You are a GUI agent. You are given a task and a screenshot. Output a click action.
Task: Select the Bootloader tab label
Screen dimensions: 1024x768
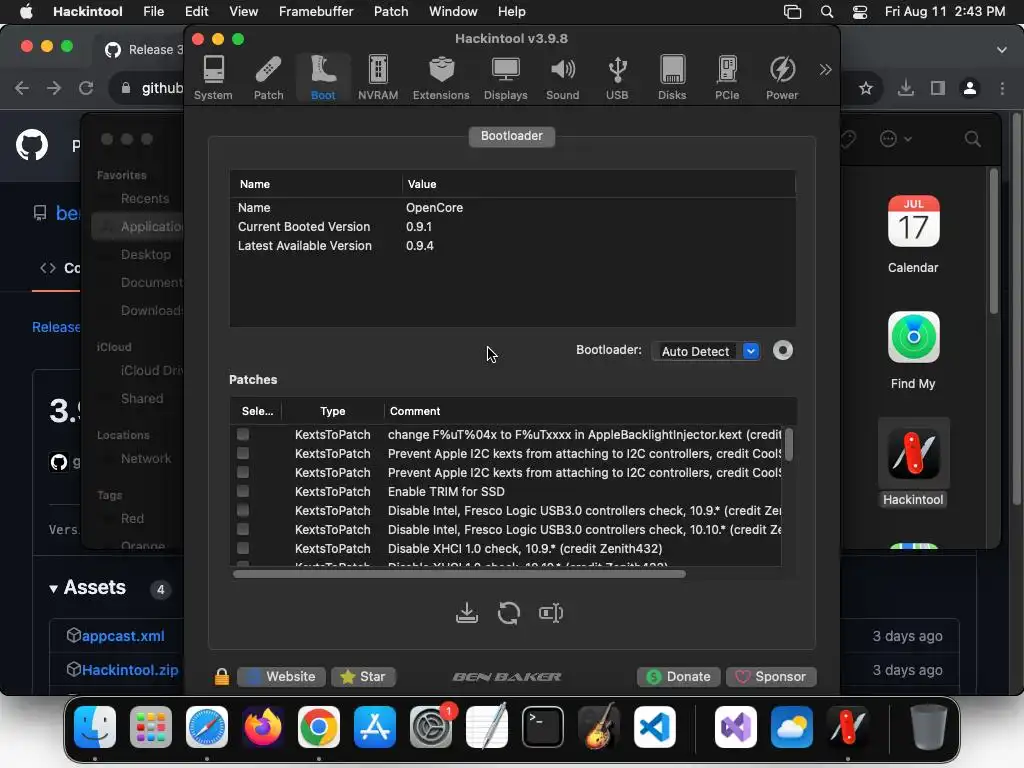511,136
